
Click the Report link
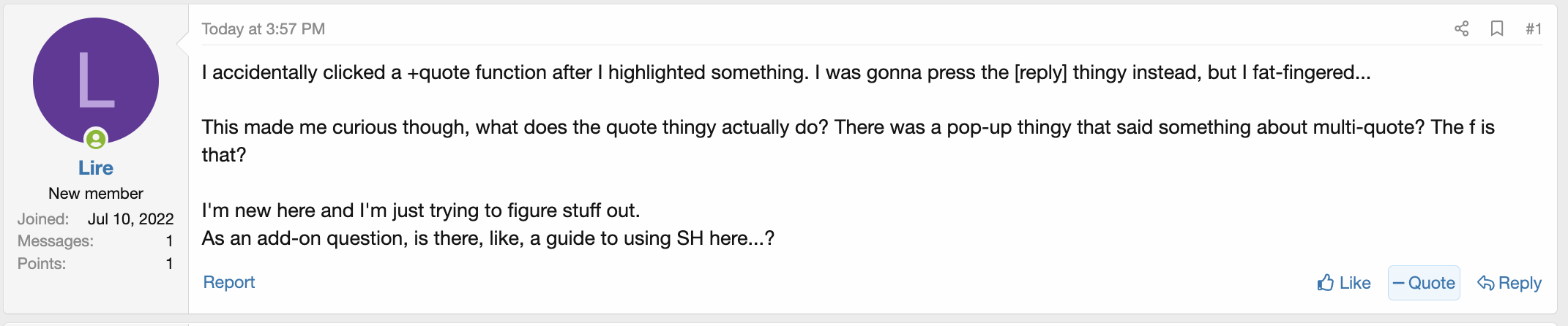tap(228, 282)
